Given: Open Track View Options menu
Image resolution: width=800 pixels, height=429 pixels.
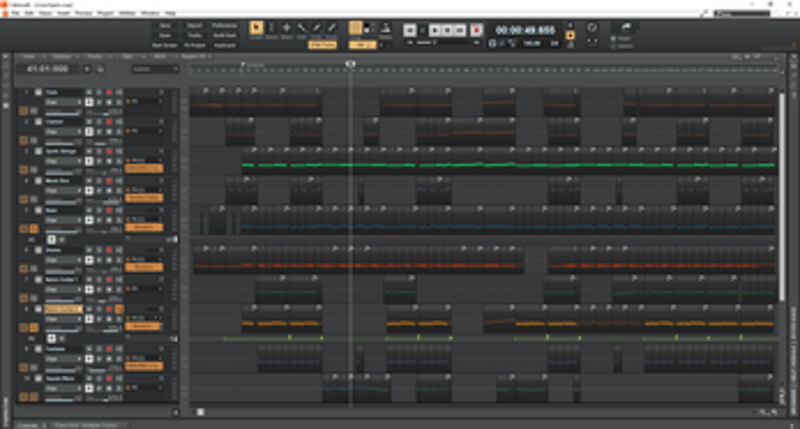Looking at the screenshot, I should [x=62, y=57].
